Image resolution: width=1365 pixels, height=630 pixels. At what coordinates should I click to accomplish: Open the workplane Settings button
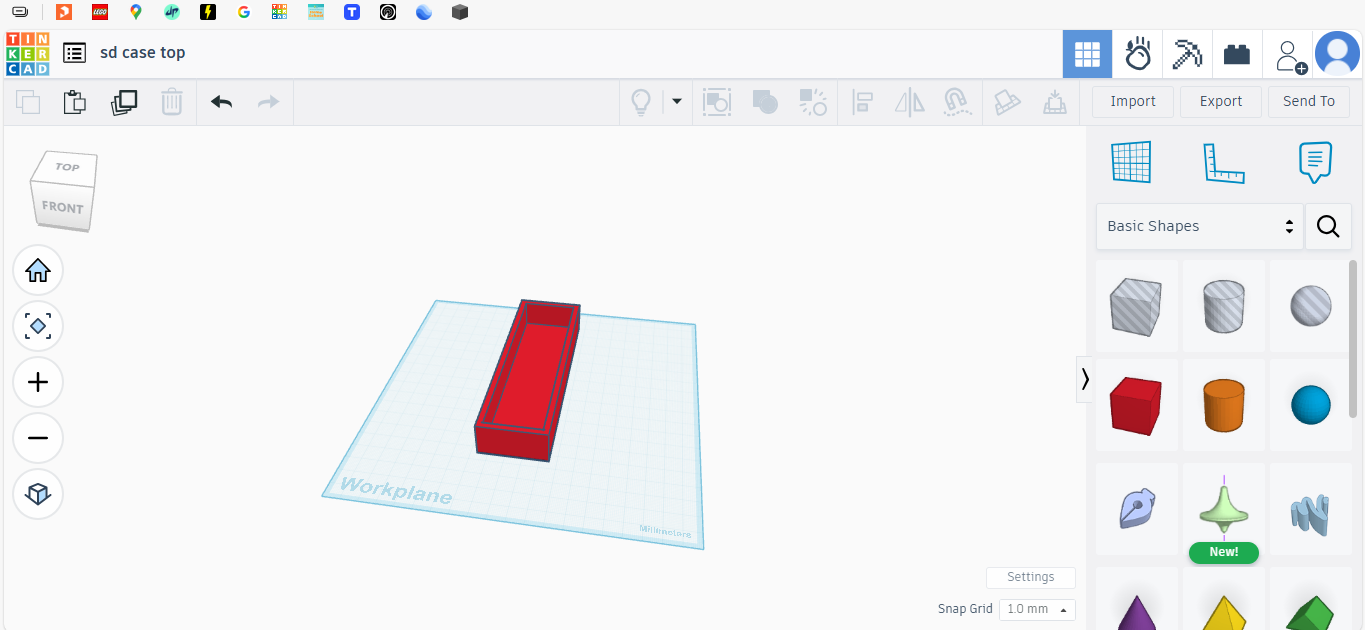(1031, 577)
